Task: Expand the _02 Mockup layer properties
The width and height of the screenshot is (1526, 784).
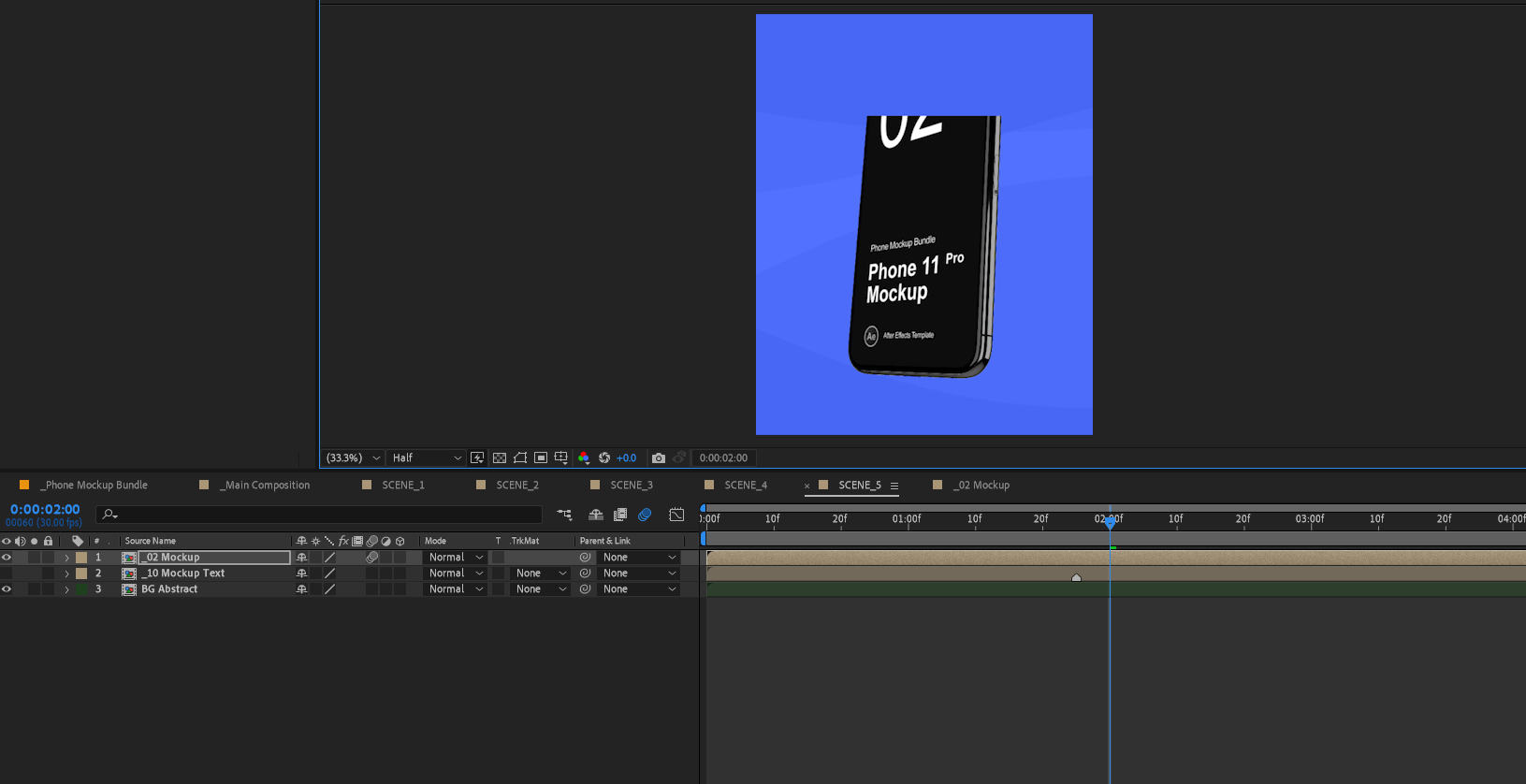Action: coord(66,558)
